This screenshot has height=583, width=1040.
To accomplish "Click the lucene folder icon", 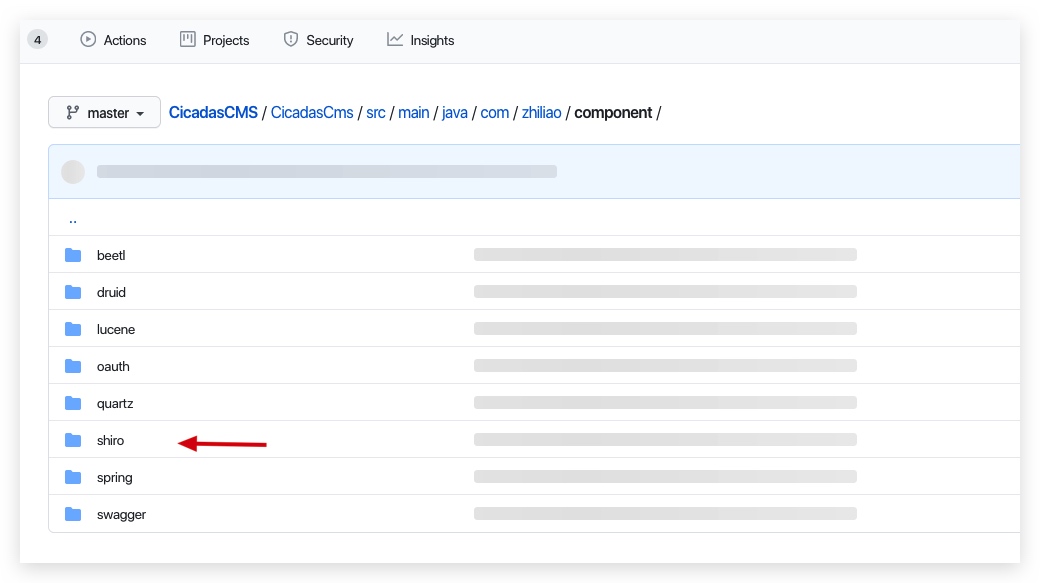I will point(73,330).
